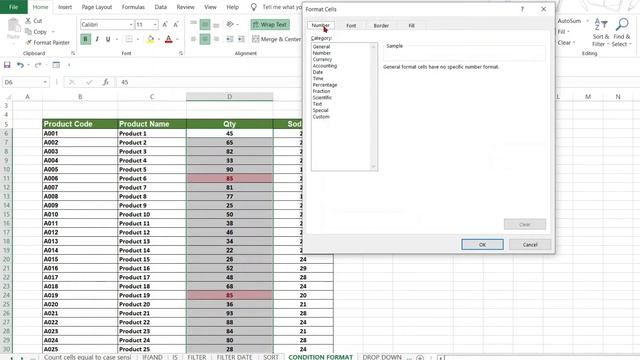Viewport: 640px width, 360px height.
Task: Open Find & Select magnifier
Action: [621, 32]
